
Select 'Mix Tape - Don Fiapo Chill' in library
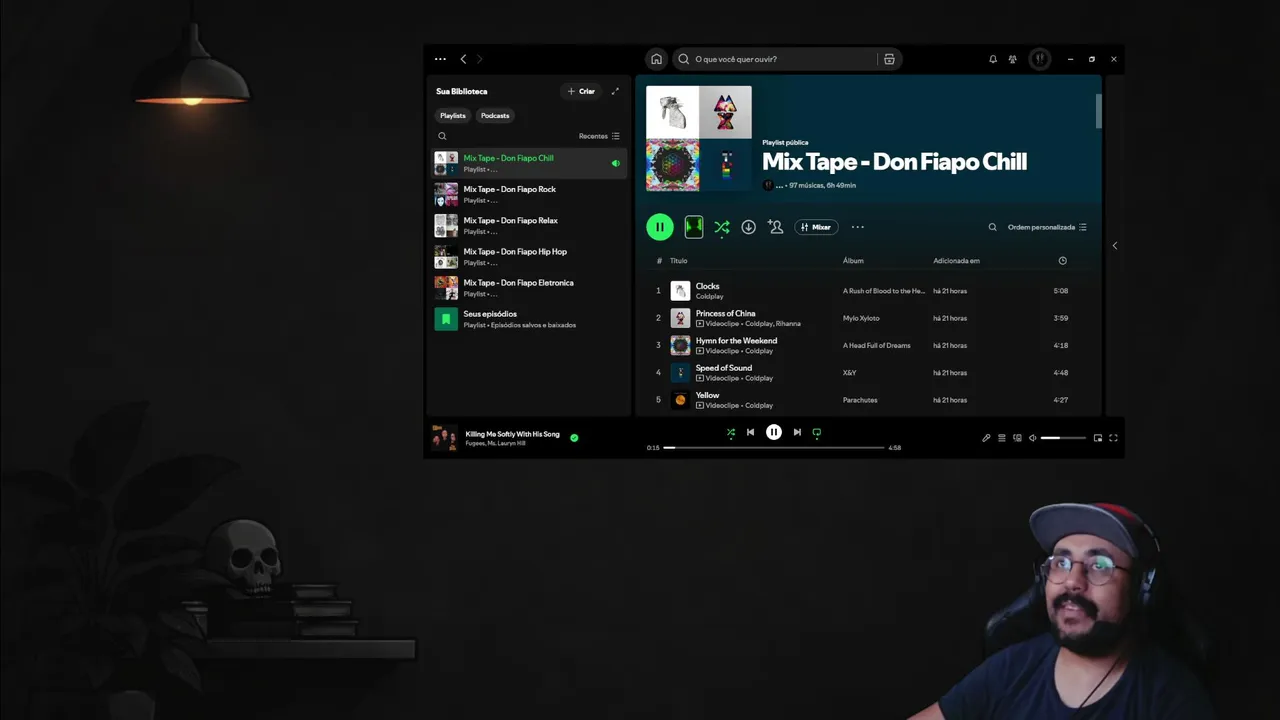coord(529,163)
